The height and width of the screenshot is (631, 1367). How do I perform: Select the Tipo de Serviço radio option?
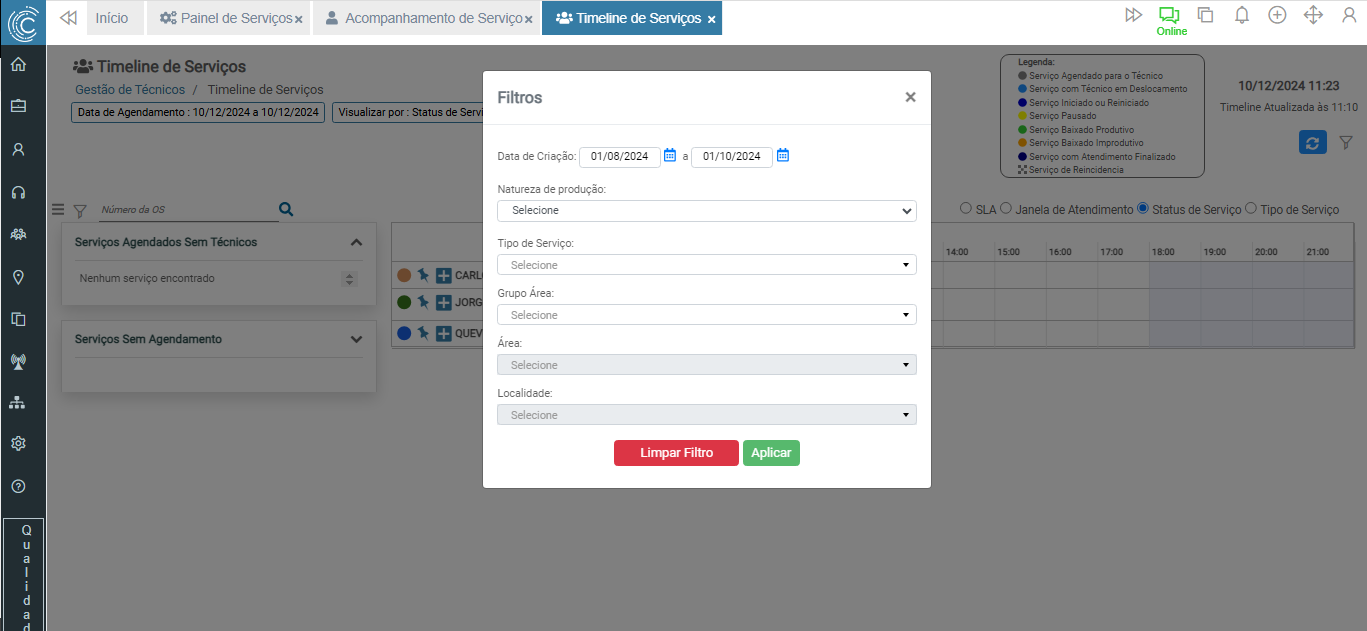coord(1249,209)
